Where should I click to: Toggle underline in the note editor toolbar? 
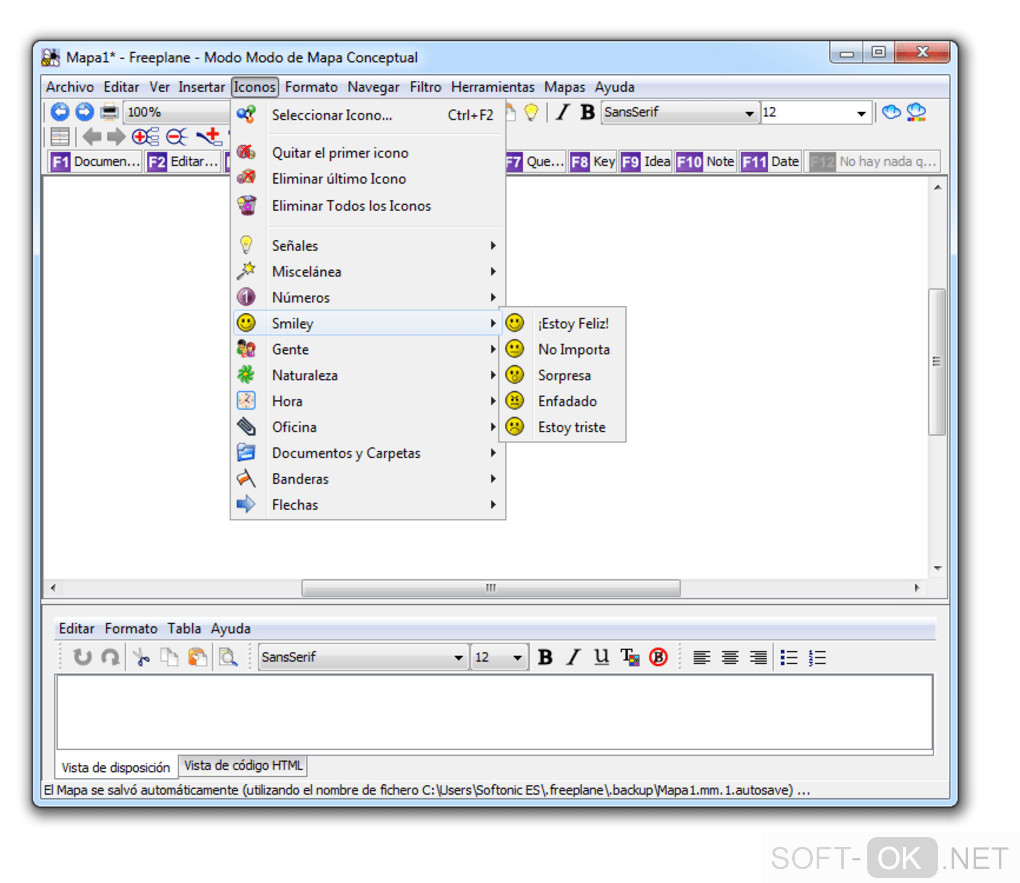click(601, 657)
